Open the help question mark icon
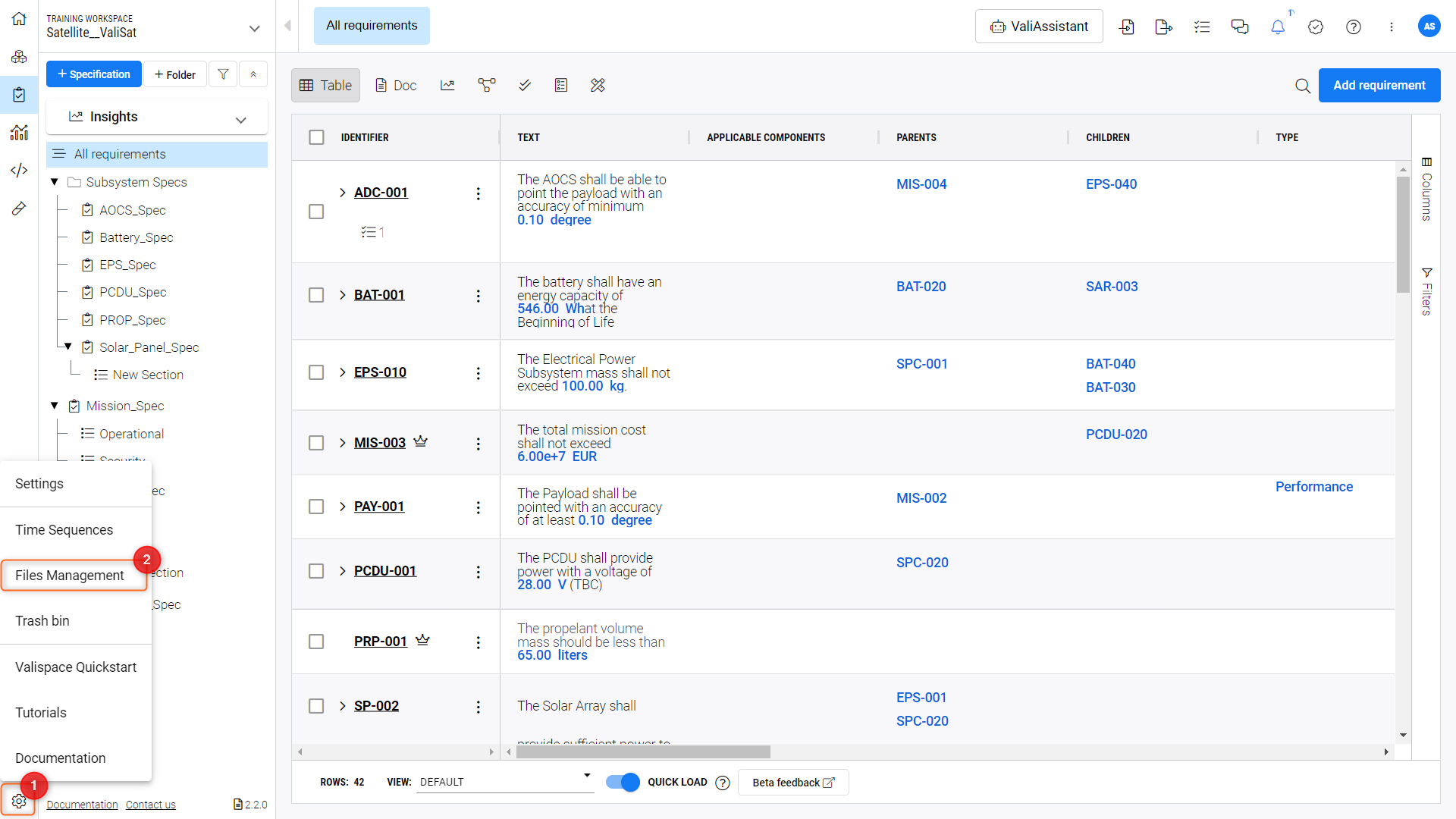Screen dimensions: 1456x819 pos(1354,27)
